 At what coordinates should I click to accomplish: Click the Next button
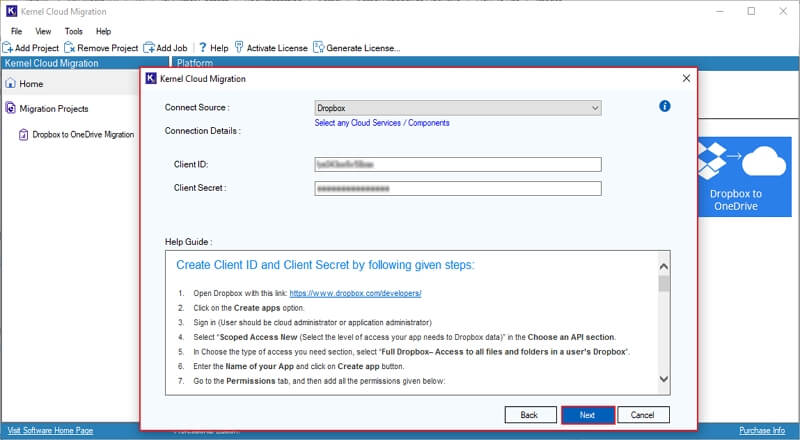(x=587, y=415)
